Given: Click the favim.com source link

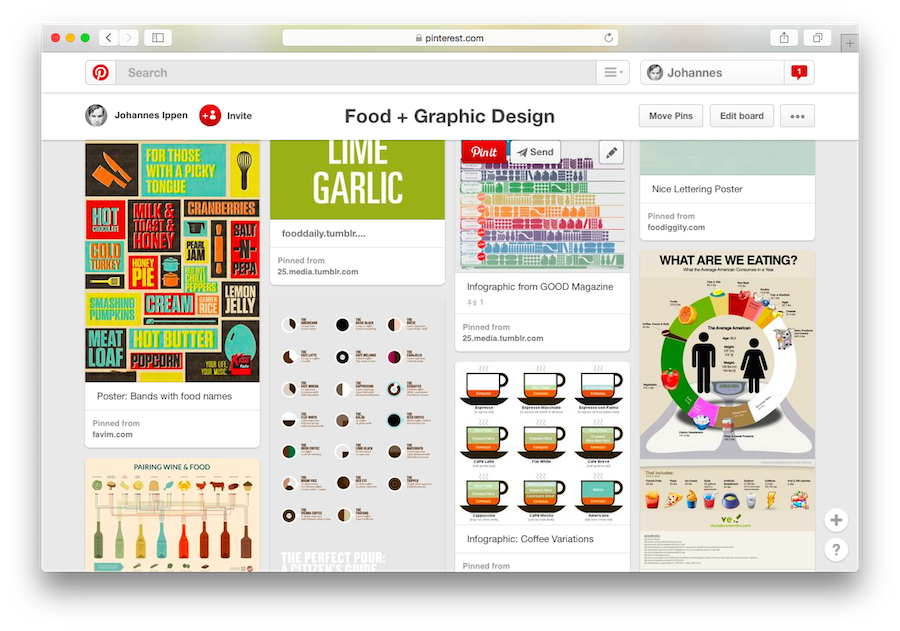Looking at the screenshot, I should (112, 435).
